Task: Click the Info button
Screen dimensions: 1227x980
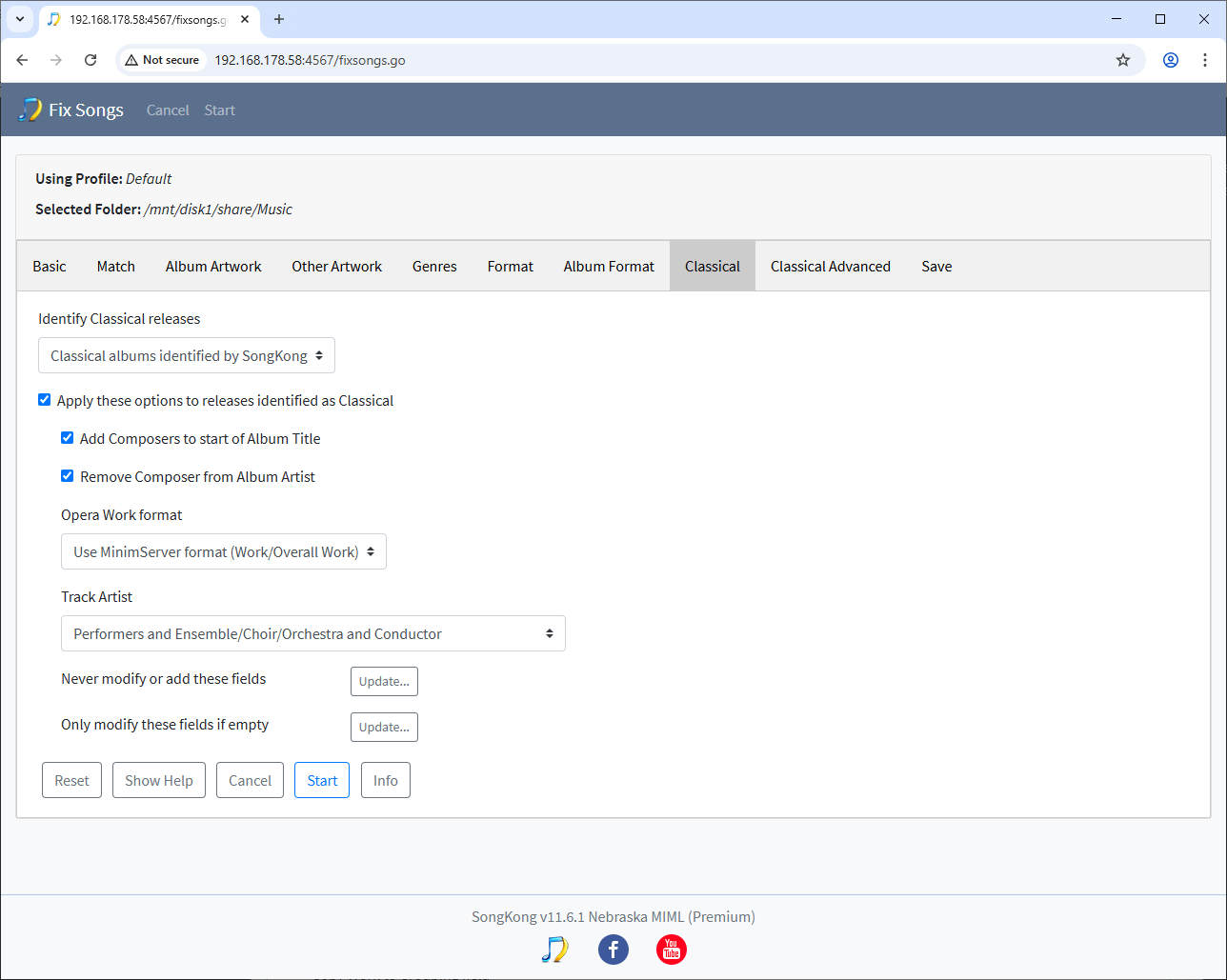Action: tap(386, 780)
